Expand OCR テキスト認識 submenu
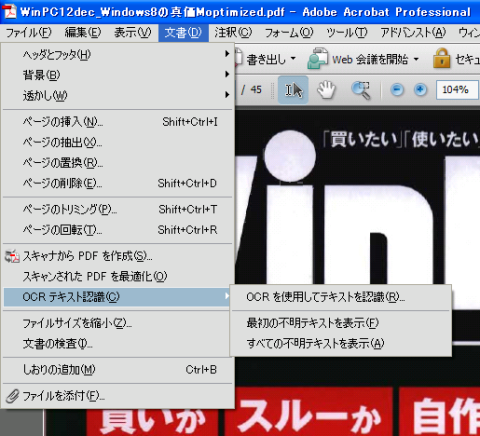Viewport: 480px width, 436px height. pos(117,297)
